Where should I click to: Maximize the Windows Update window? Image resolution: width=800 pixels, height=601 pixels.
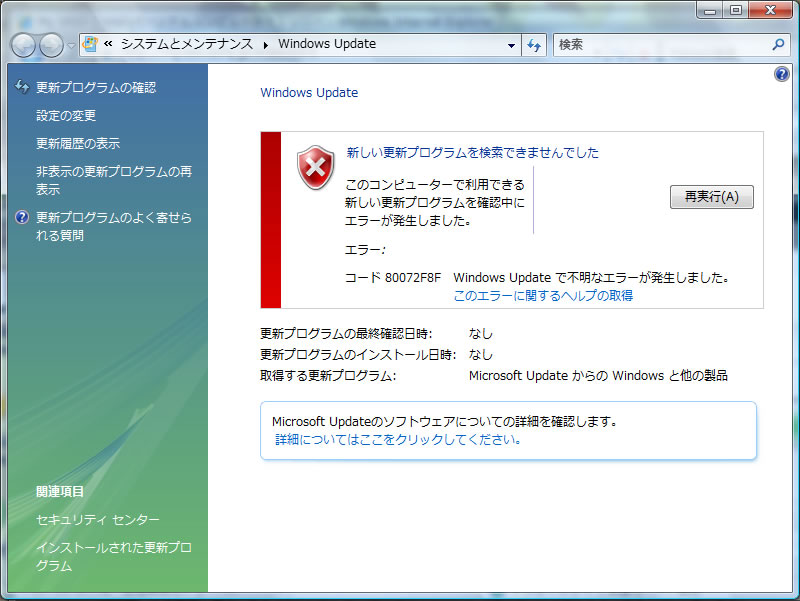click(735, 10)
